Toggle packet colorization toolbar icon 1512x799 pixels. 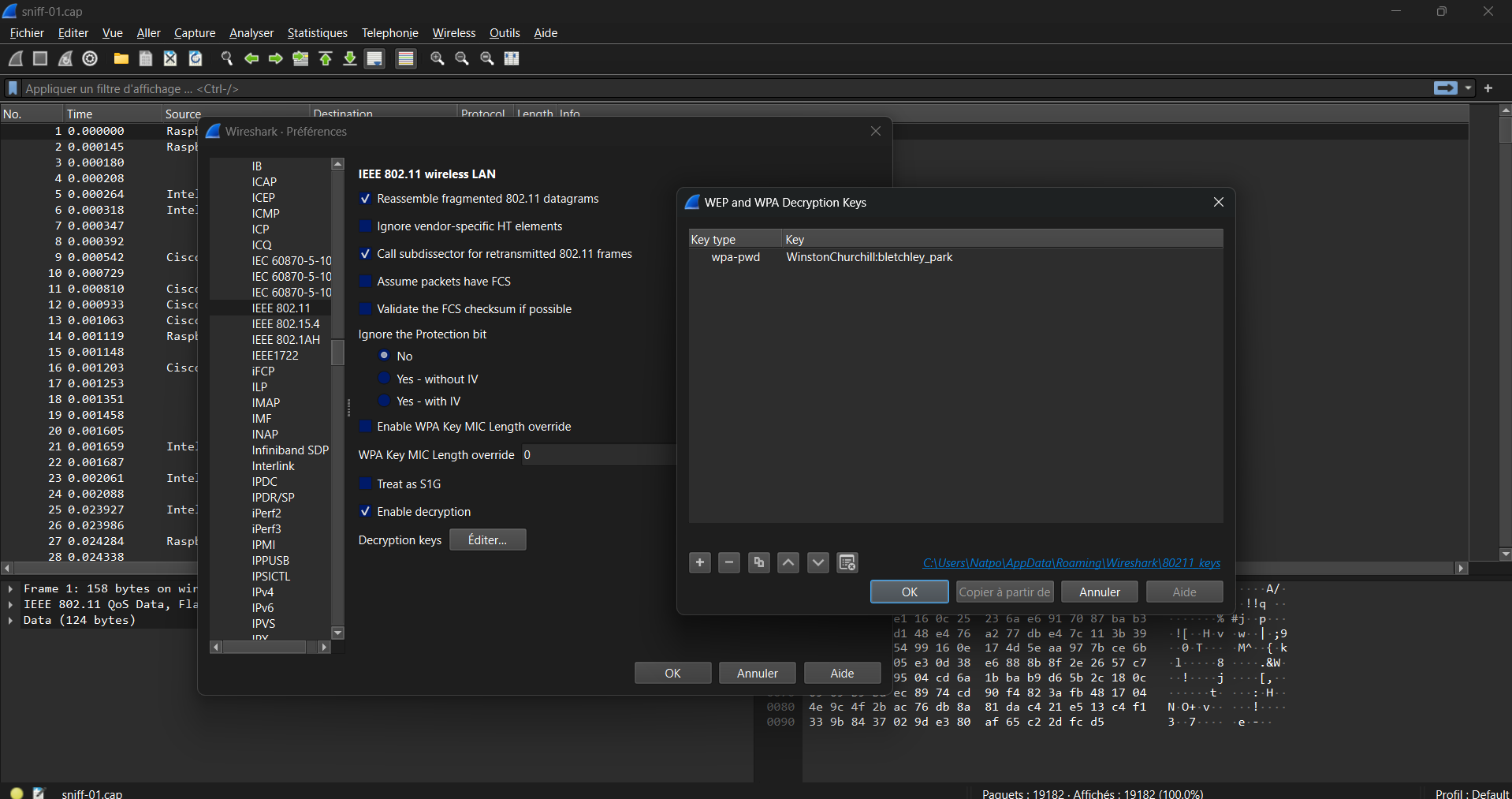click(x=406, y=58)
